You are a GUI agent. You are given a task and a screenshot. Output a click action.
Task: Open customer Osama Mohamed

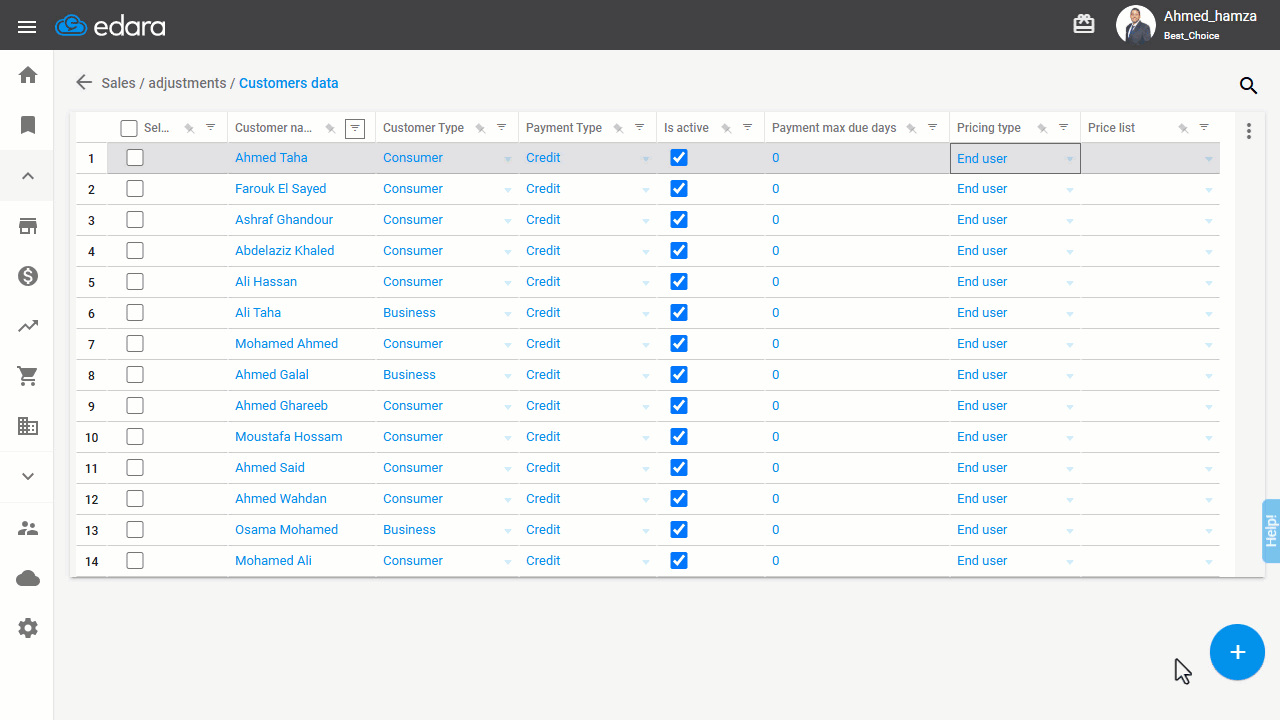pos(286,529)
